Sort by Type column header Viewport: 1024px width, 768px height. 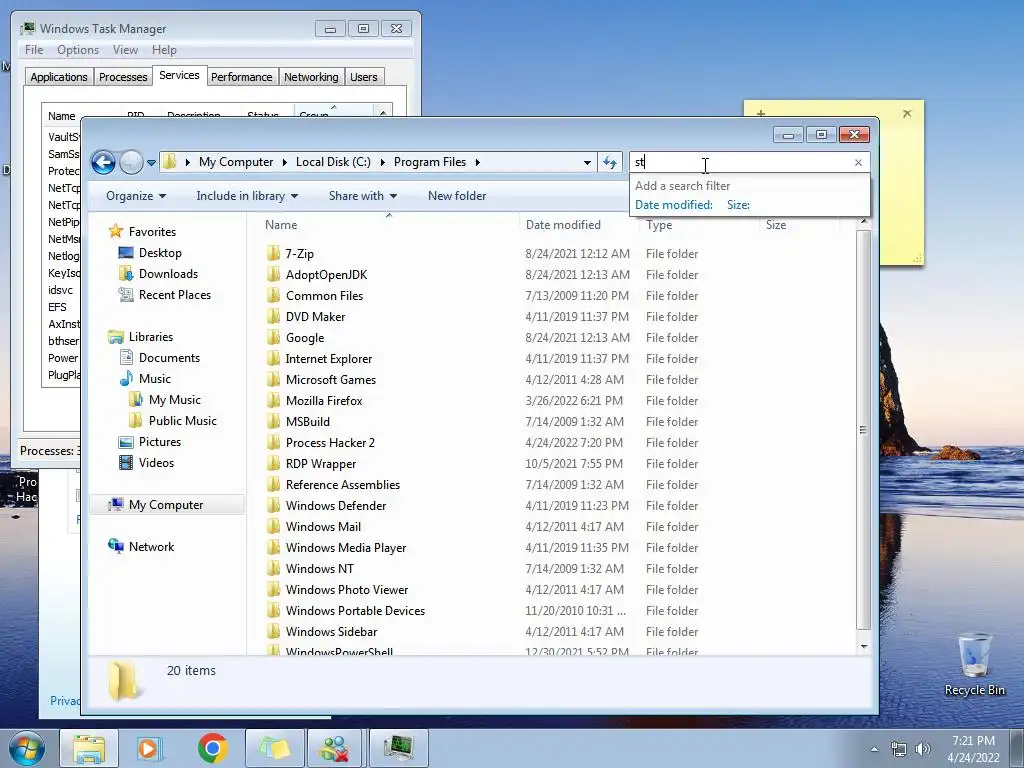pyautogui.click(x=659, y=225)
